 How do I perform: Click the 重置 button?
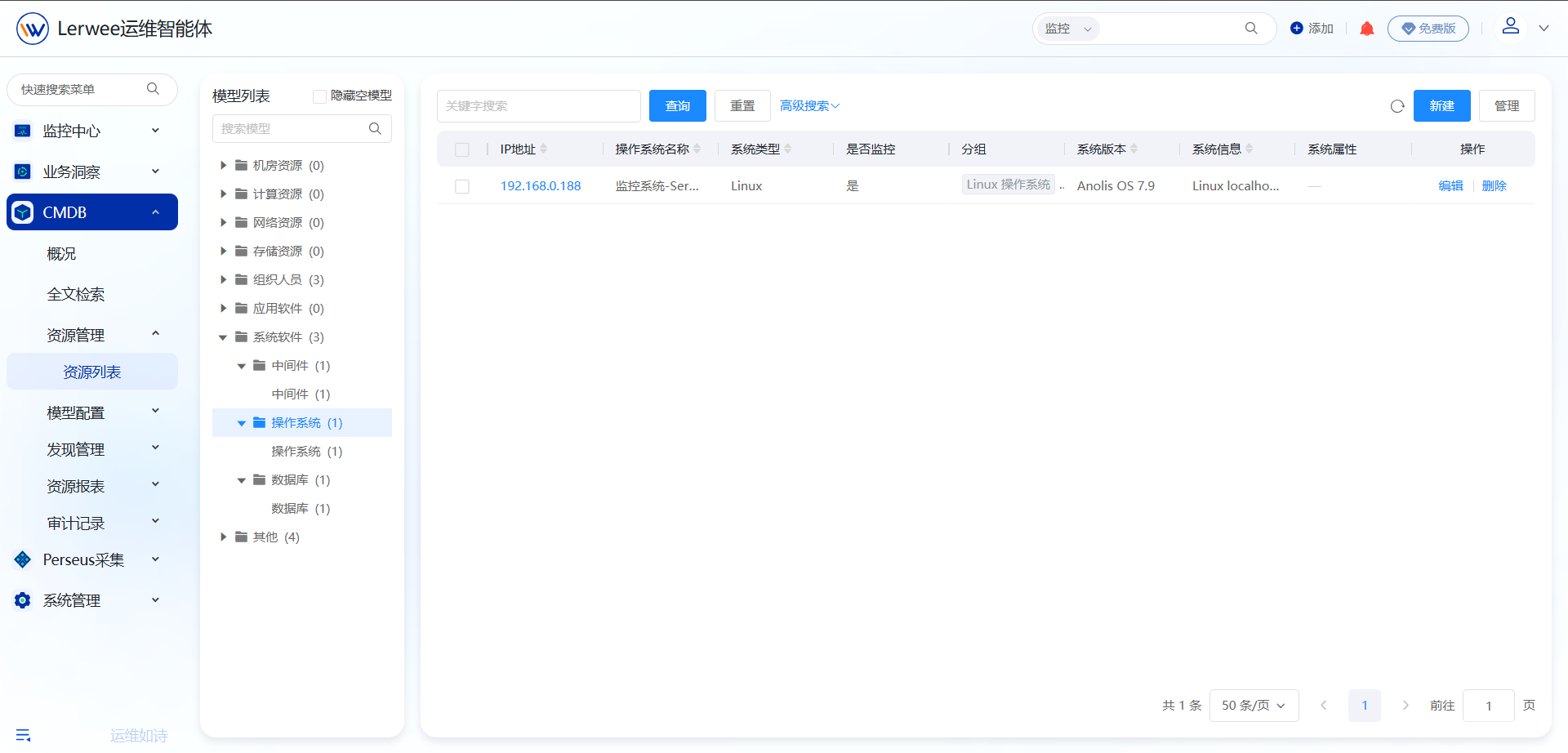[742, 106]
